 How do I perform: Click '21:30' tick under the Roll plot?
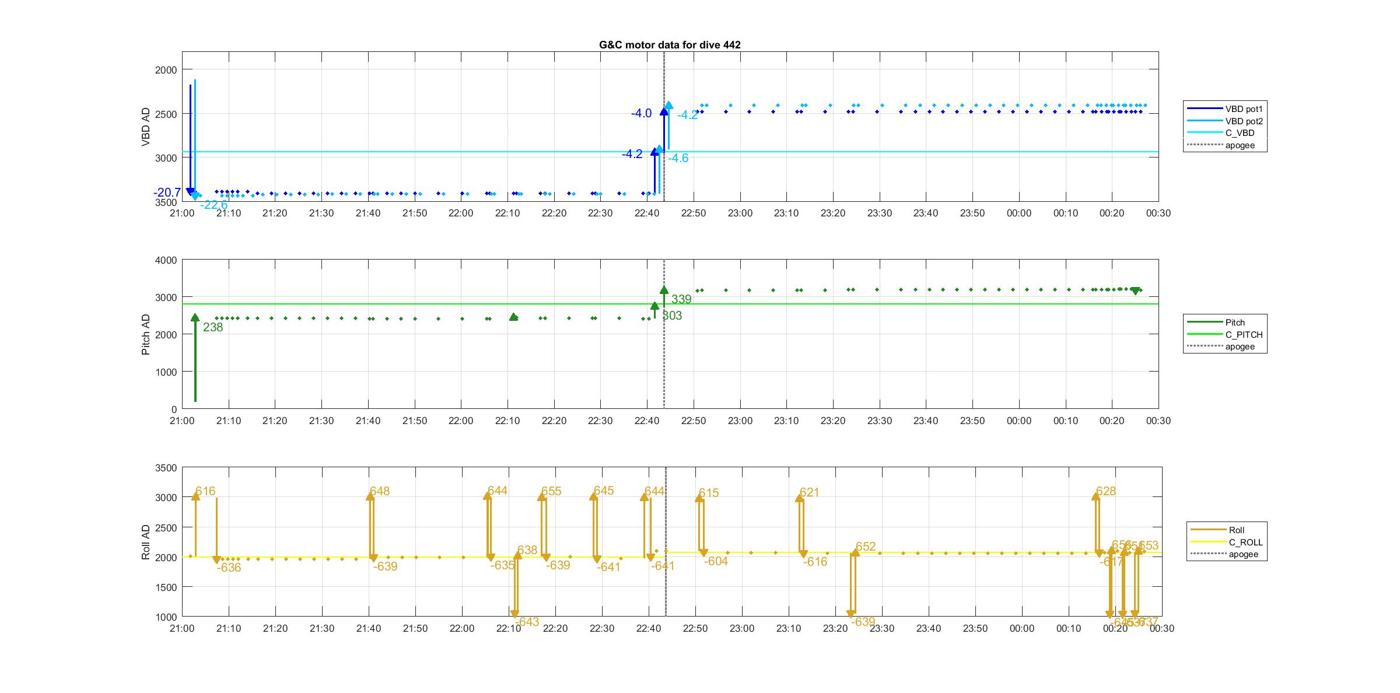[322, 628]
